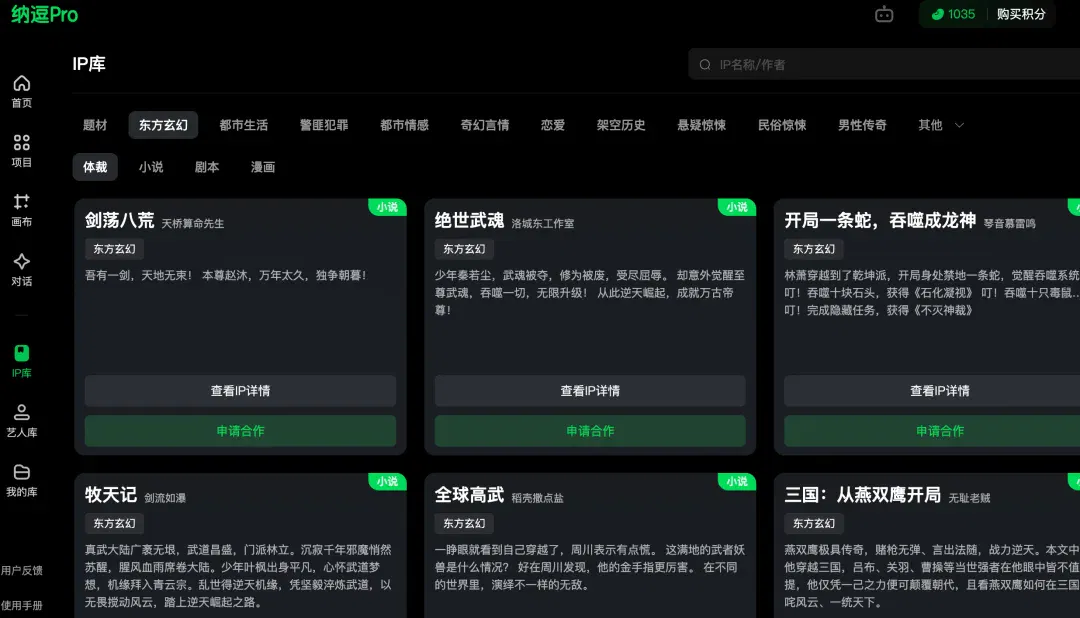Expand the 其他 genre dropdown chevron
This screenshot has height=618, width=1080.
coord(959,125)
